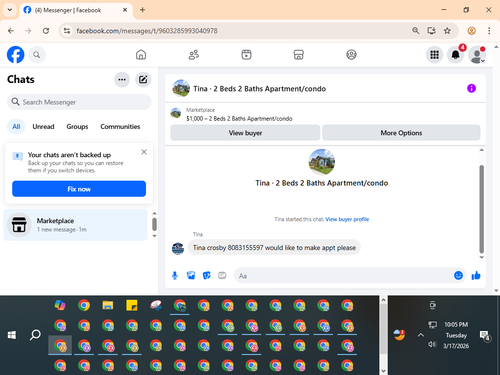Open the View buyer profile link
Viewport: 500px width, 375px height.
[x=347, y=219]
